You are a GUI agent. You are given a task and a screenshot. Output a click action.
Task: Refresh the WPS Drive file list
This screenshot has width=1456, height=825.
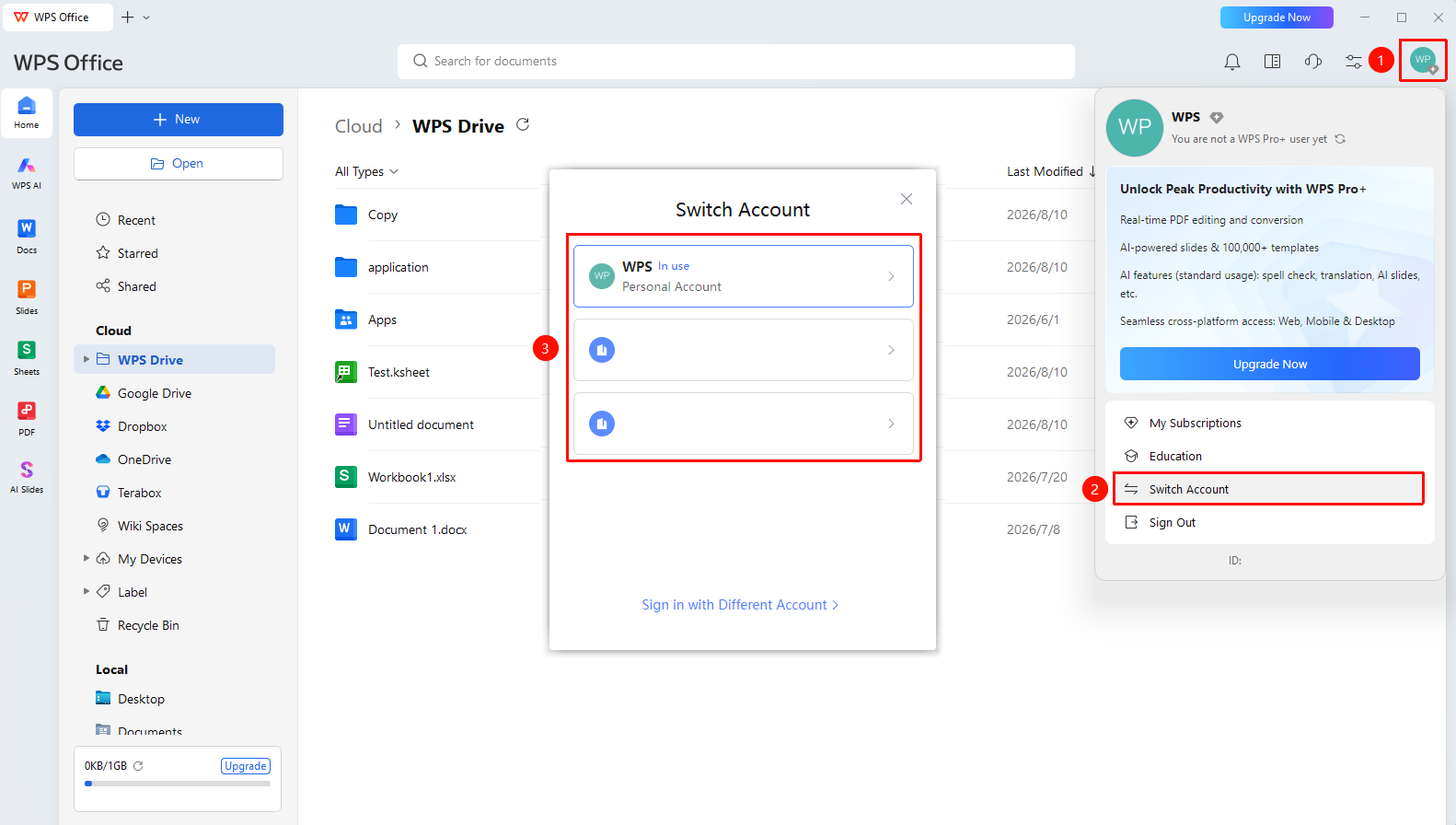click(x=523, y=124)
